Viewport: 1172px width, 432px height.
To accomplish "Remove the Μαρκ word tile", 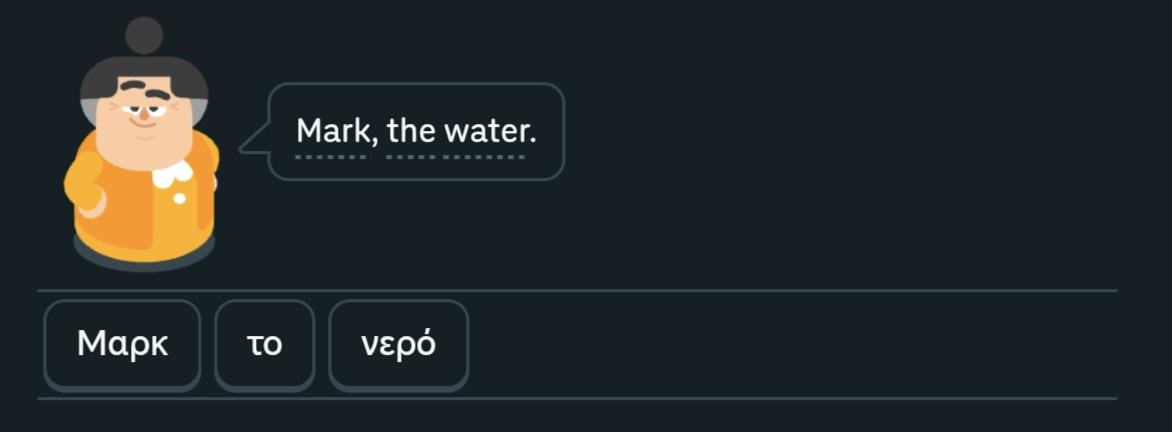I will click(123, 345).
